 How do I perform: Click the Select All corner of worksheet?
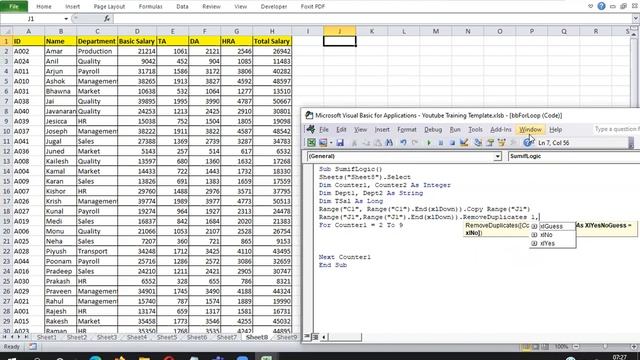point(6,31)
